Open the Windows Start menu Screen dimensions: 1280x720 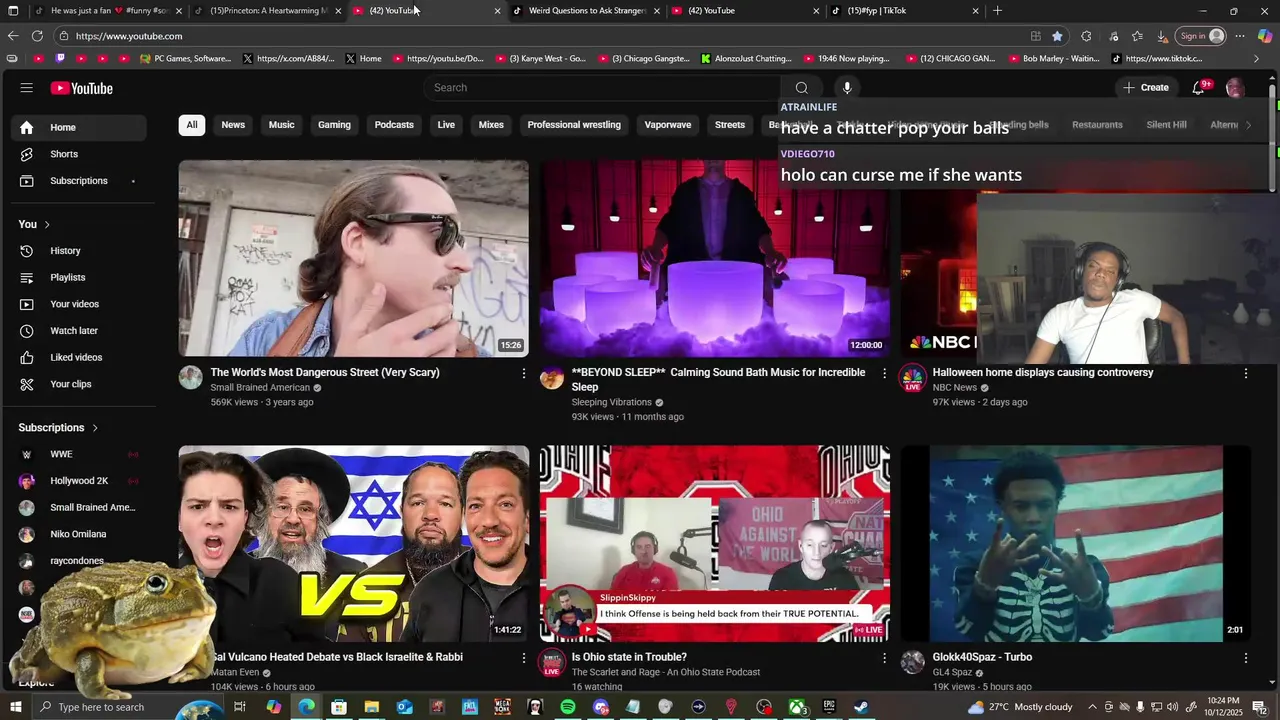coord(16,707)
